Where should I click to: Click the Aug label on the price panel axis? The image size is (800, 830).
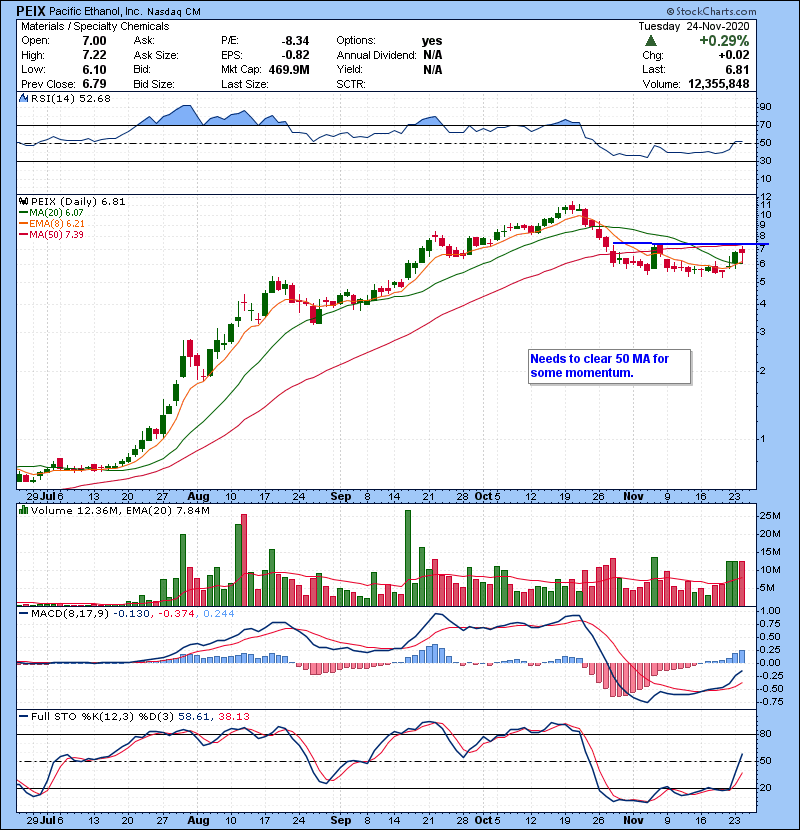coord(199,497)
